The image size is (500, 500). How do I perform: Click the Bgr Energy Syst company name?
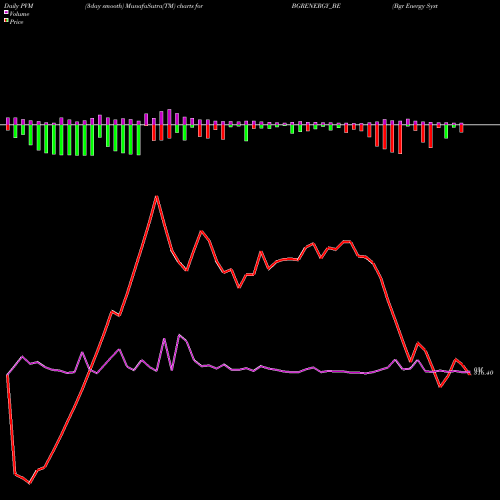pos(415,6)
